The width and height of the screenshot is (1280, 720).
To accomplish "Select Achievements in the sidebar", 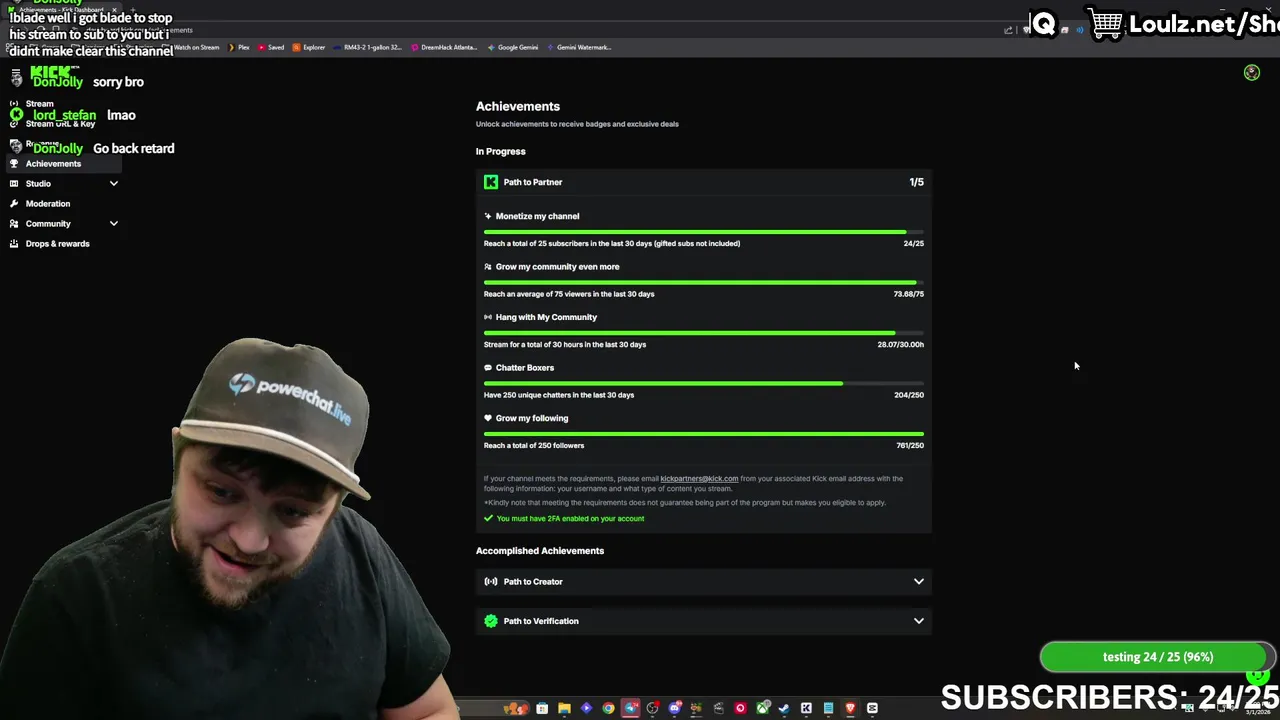I will (x=53, y=163).
